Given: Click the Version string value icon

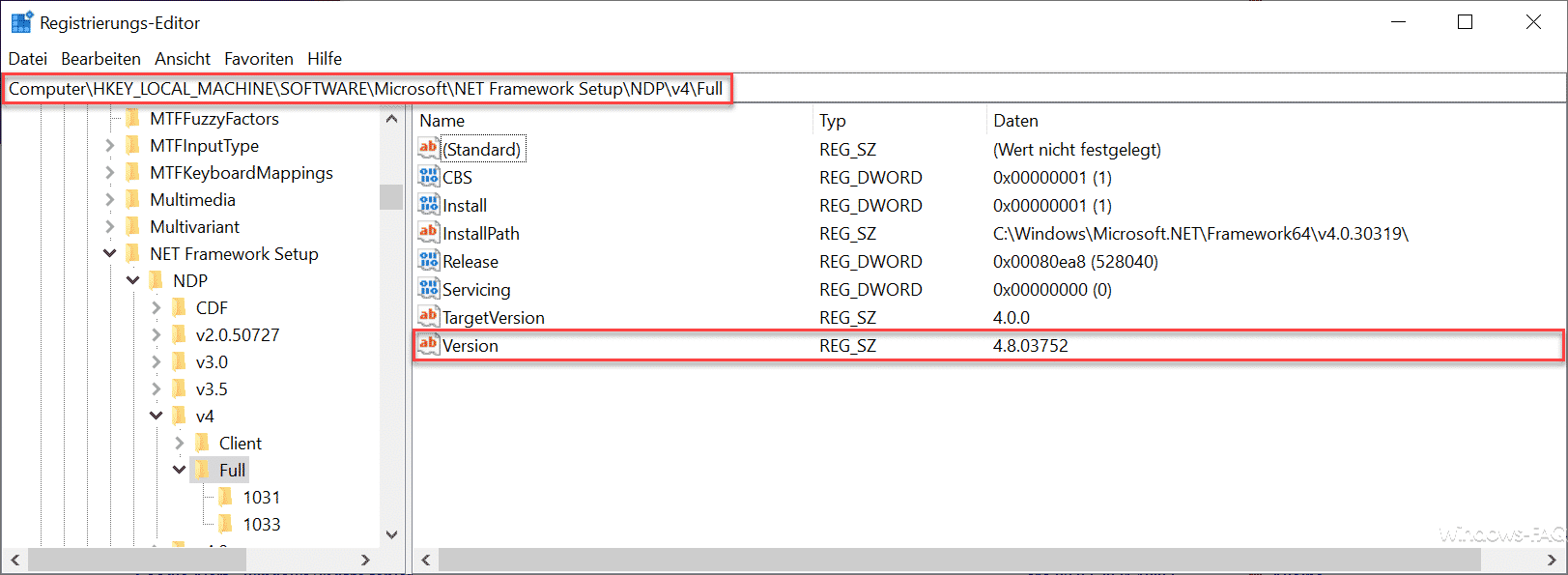Looking at the screenshot, I should (x=429, y=344).
